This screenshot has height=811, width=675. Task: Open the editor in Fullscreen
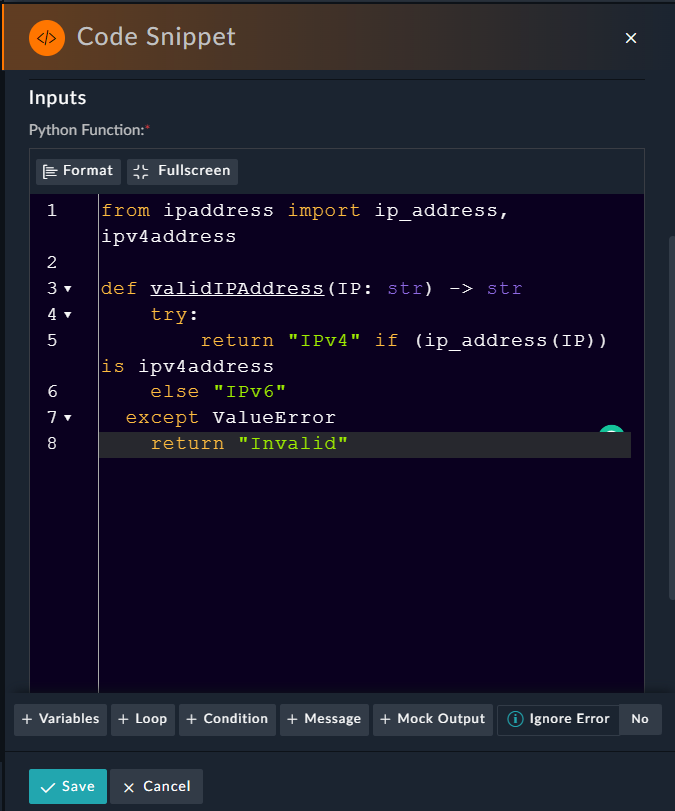[182, 171]
